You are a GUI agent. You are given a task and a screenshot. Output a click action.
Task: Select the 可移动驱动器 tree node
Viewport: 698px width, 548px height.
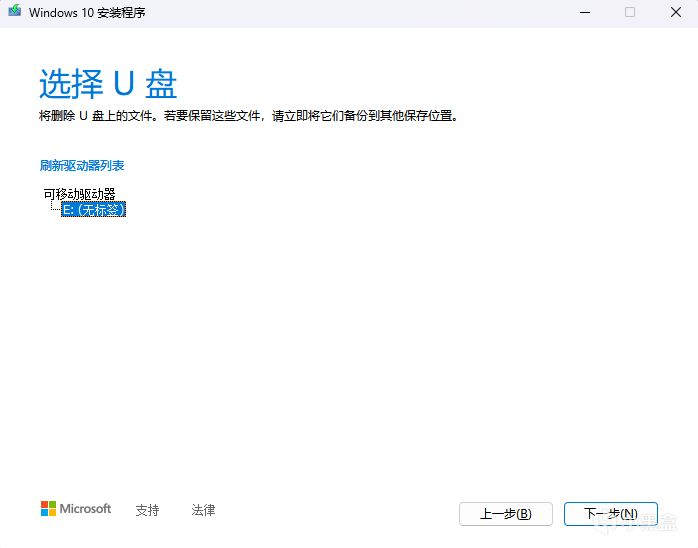pyautogui.click(x=79, y=194)
